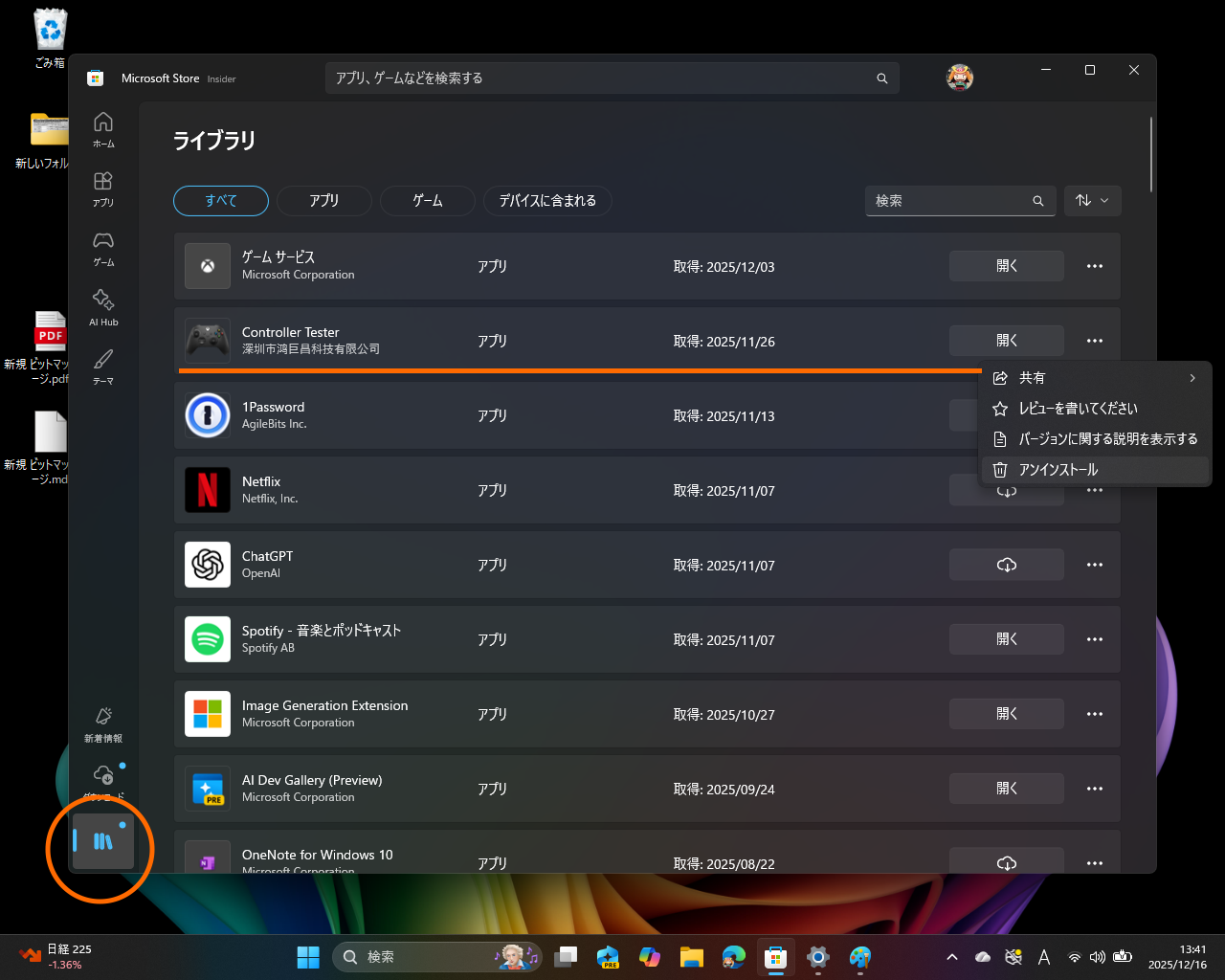
Task: Click the library vertical scrollbar
Action: click(x=1151, y=154)
